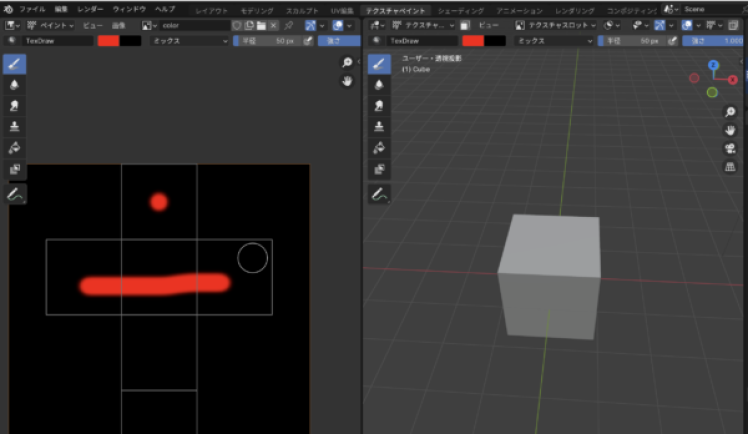Viewport: 748px width, 434px height.
Task: Switch to orthographic/perspective grid icon in viewport
Action: point(731,166)
